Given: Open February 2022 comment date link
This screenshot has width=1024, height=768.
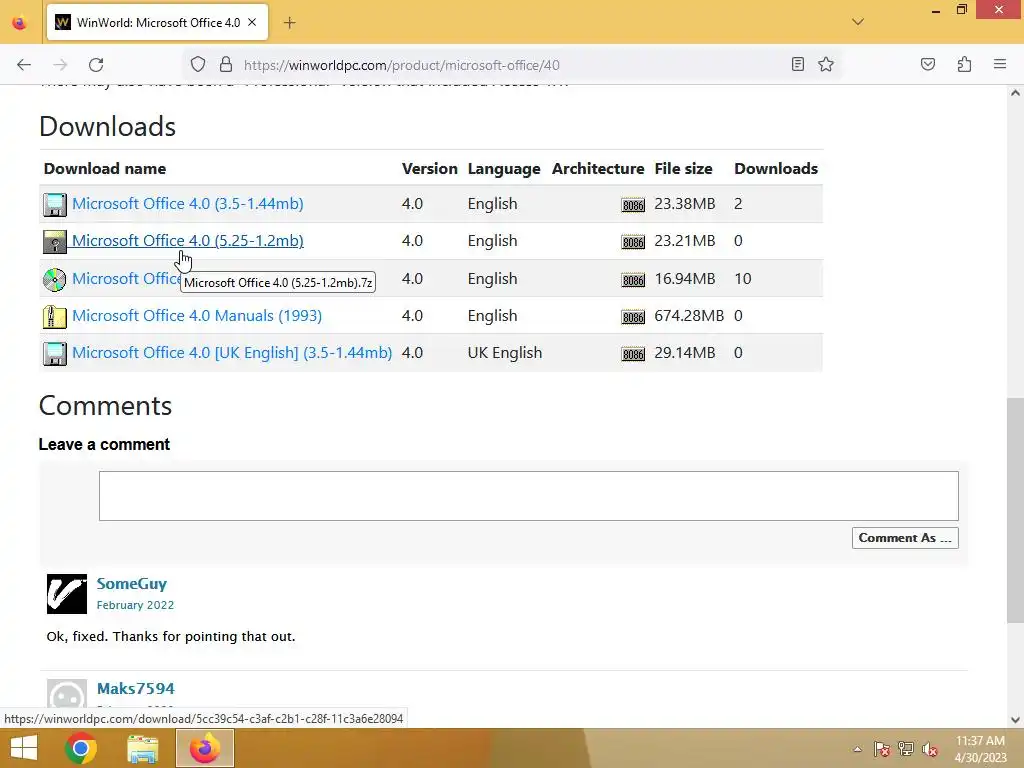Looking at the screenshot, I should click(x=135, y=605).
